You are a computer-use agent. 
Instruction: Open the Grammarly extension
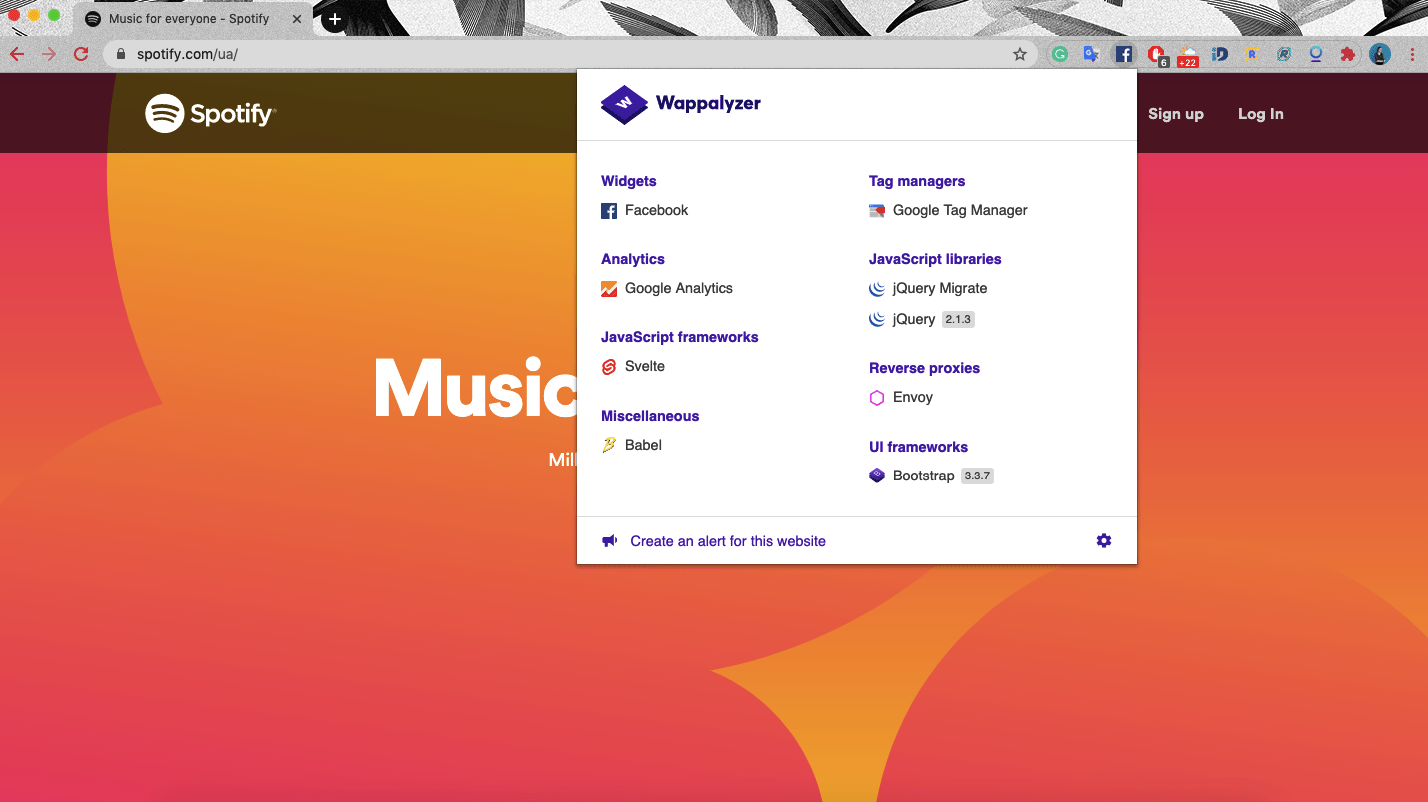click(x=1060, y=54)
